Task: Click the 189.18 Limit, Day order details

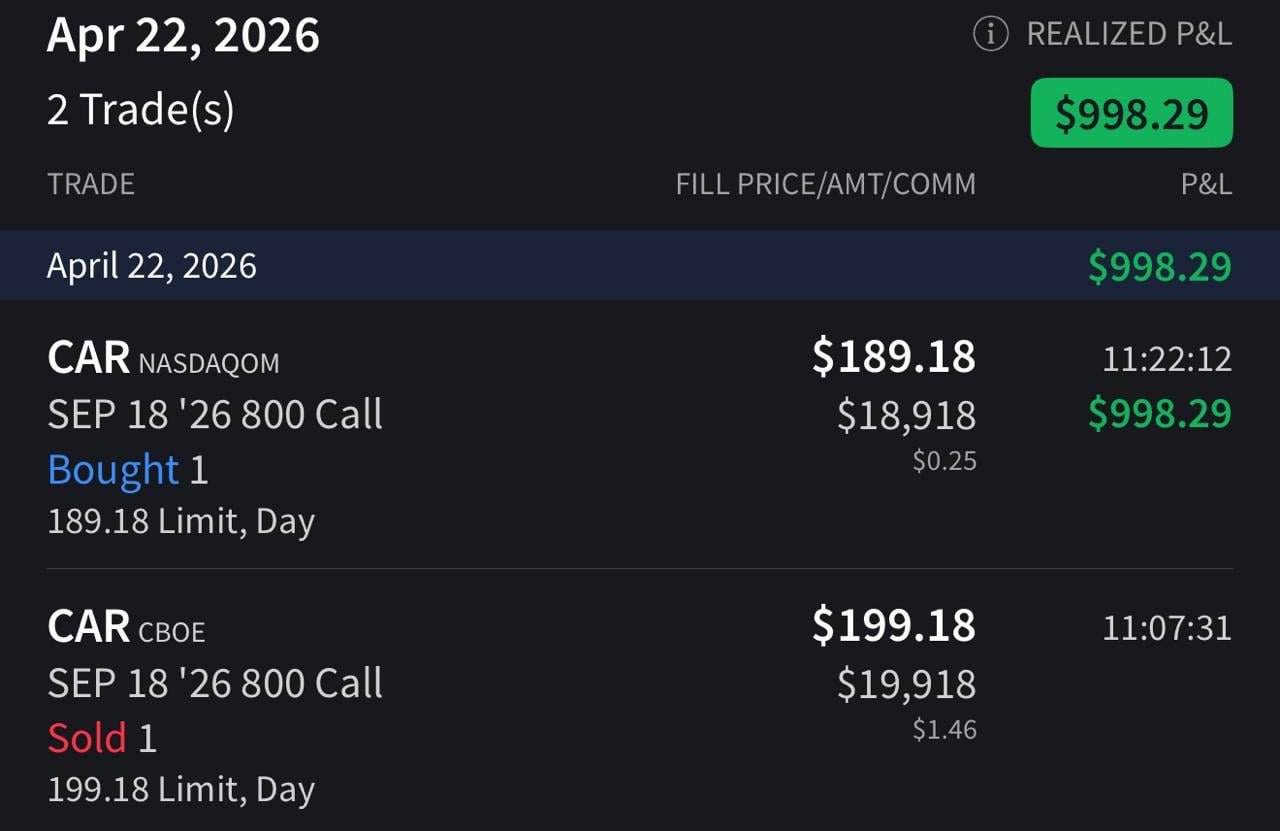Action: (181, 521)
